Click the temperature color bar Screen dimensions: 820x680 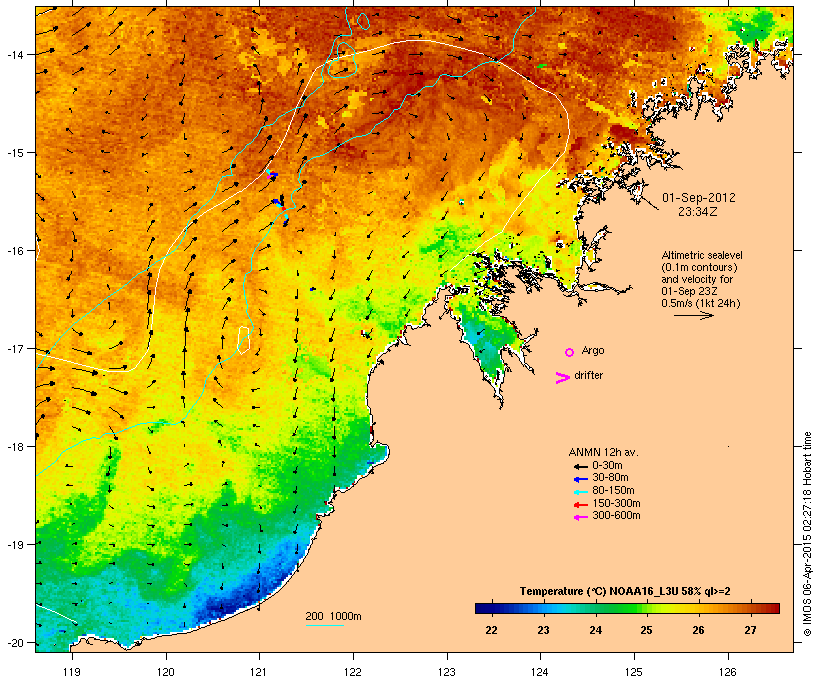627,608
